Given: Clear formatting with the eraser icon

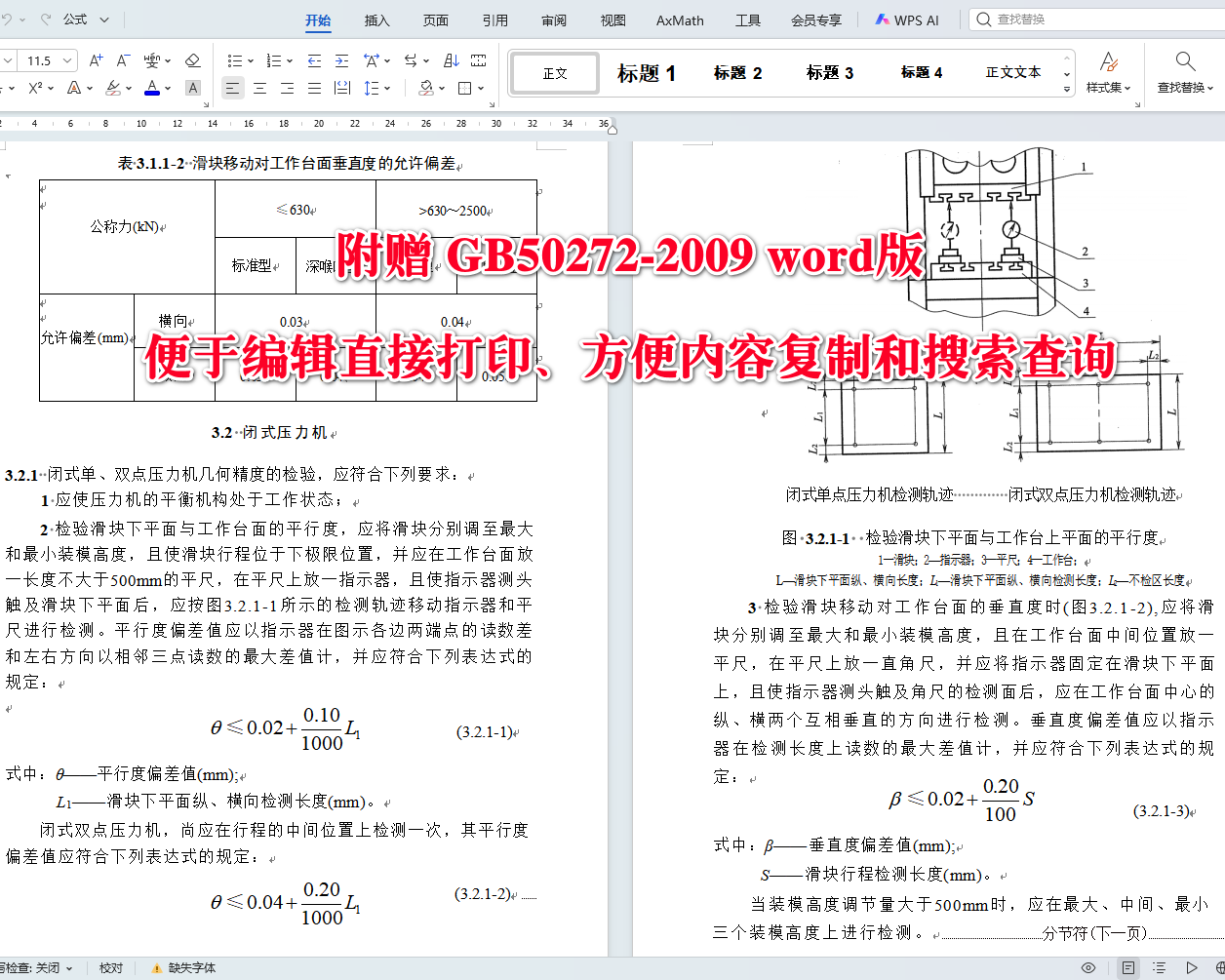Looking at the screenshot, I should (192, 60).
